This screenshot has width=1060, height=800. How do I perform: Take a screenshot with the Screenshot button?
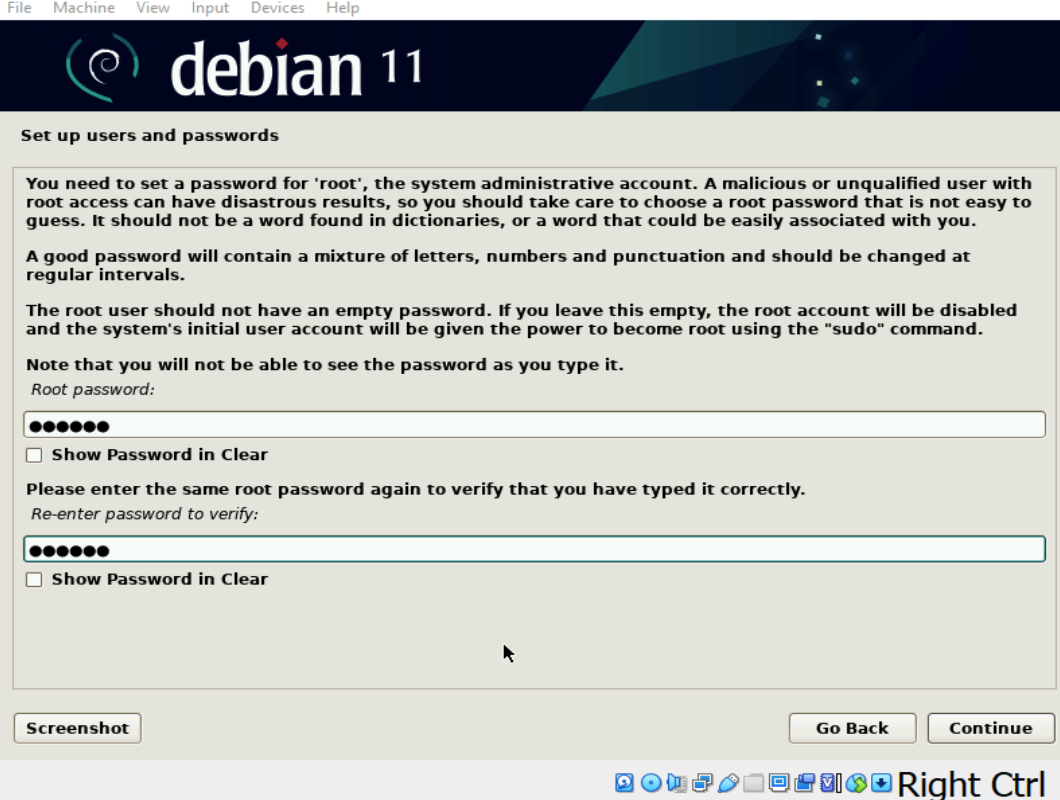tap(77, 727)
